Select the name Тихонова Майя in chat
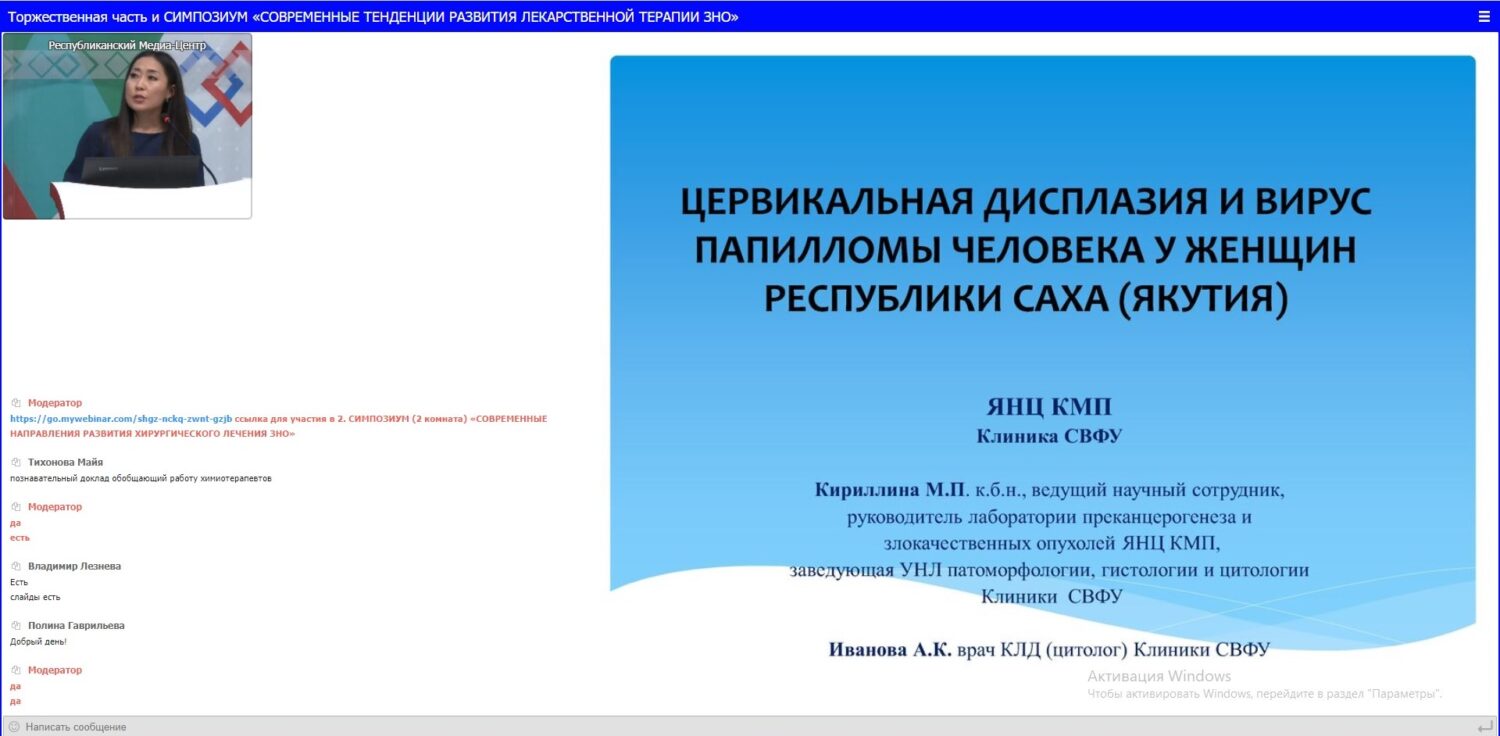Image resolution: width=1500 pixels, height=736 pixels. pyautogui.click(x=65, y=463)
